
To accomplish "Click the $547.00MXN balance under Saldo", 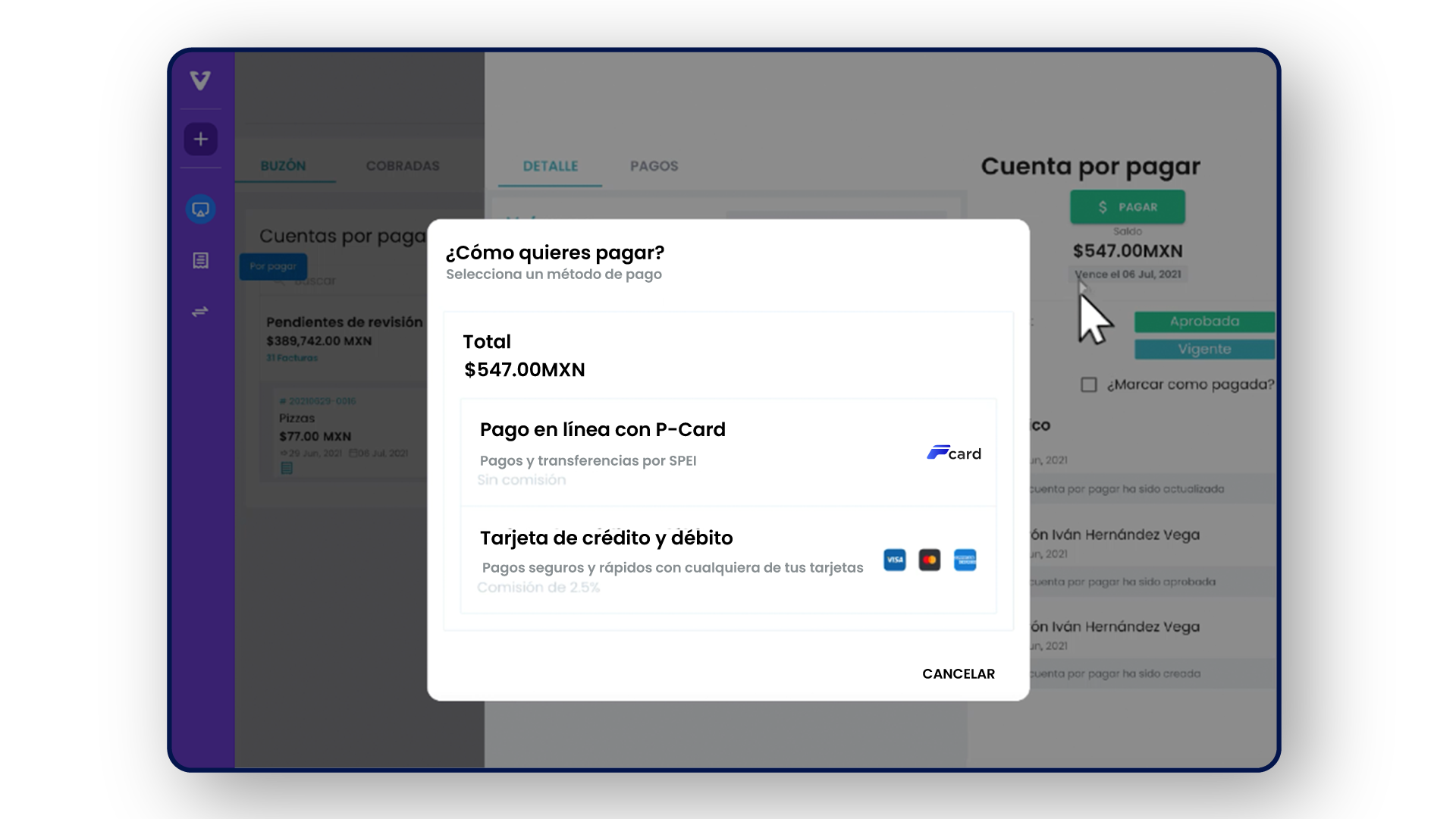I will (1128, 251).
